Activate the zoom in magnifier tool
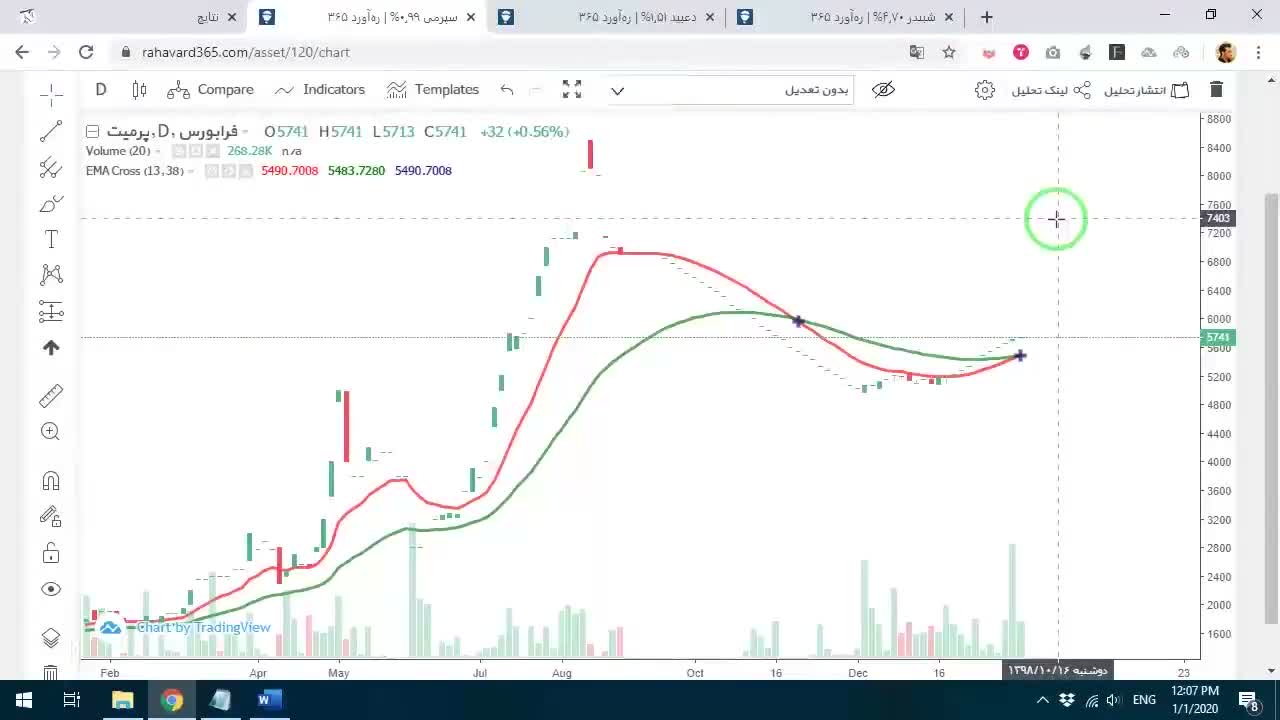This screenshot has width=1280, height=720. [x=51, y=432]
